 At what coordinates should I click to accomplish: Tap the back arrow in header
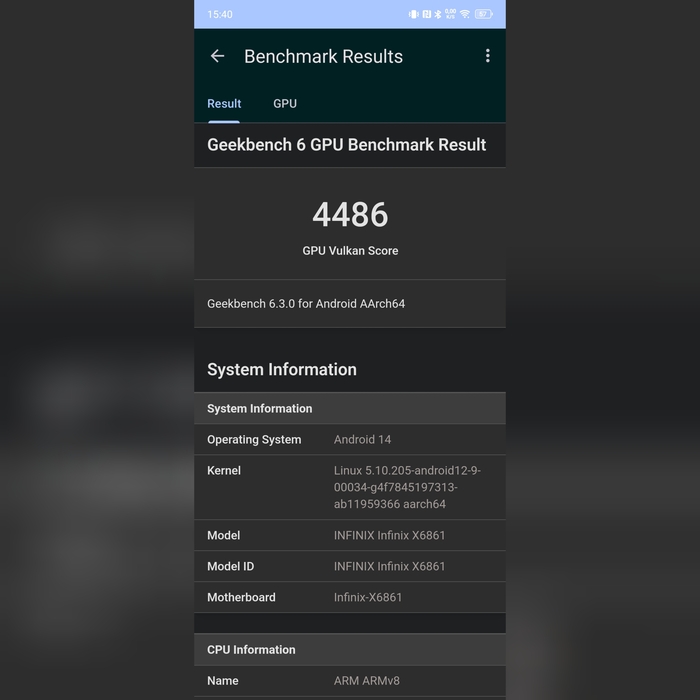217,56
